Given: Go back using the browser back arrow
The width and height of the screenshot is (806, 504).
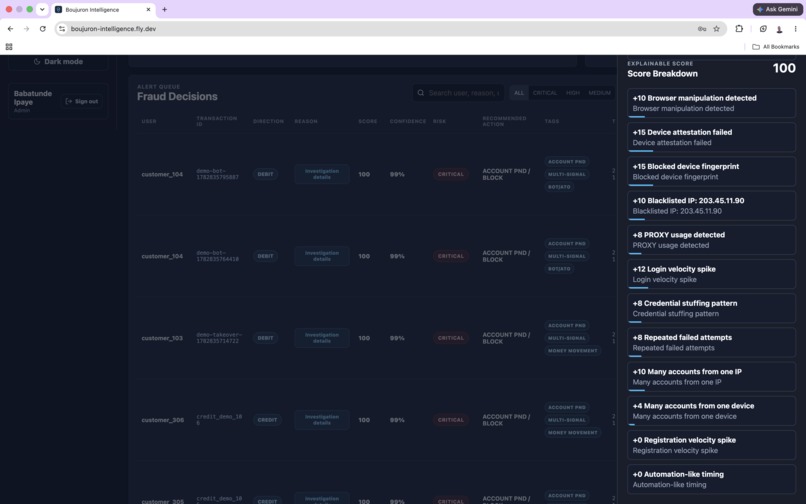Looking at the screenshot, I should coord(10,29).
